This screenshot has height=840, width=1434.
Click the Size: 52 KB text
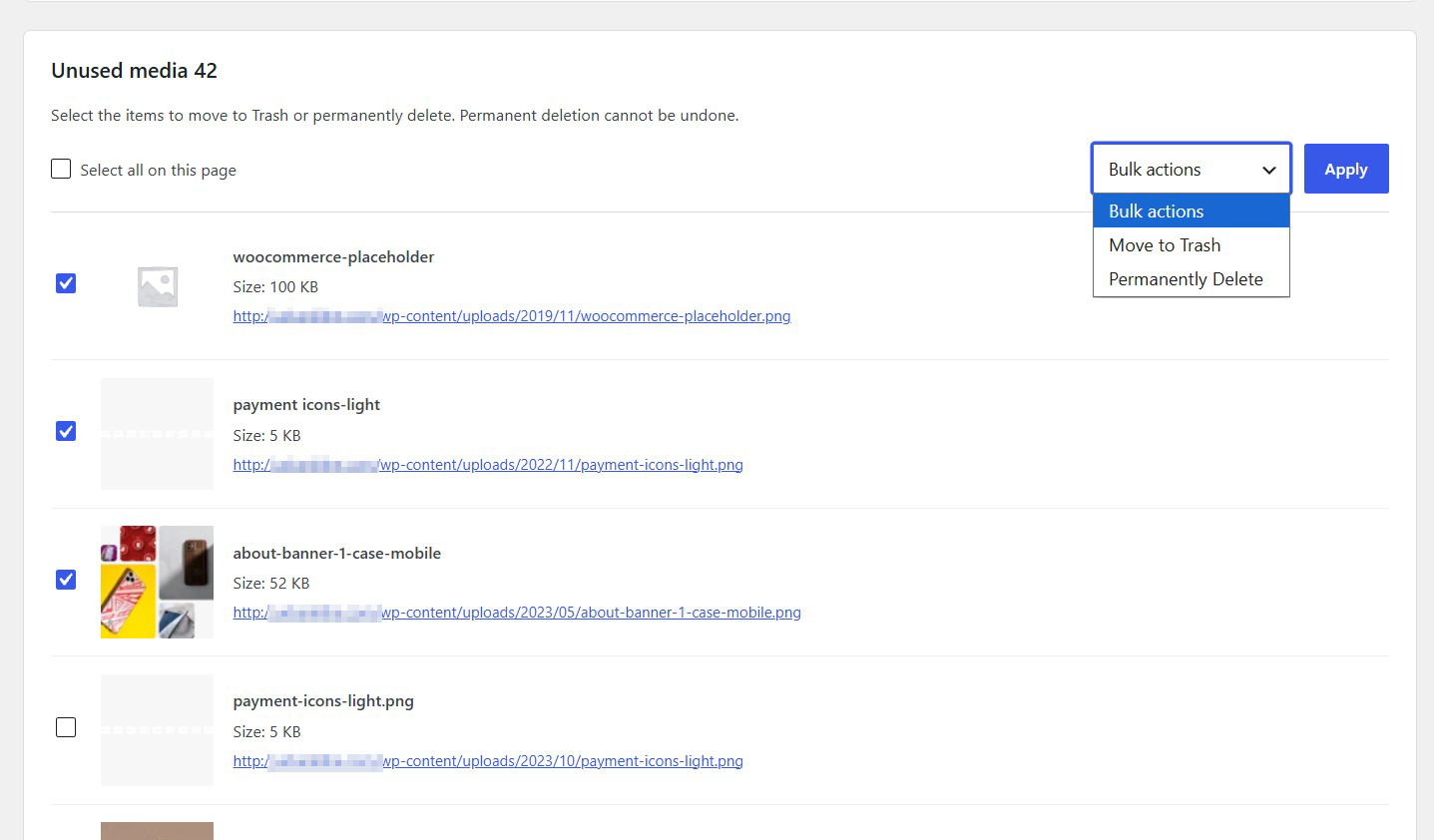[x=271, y=584]
